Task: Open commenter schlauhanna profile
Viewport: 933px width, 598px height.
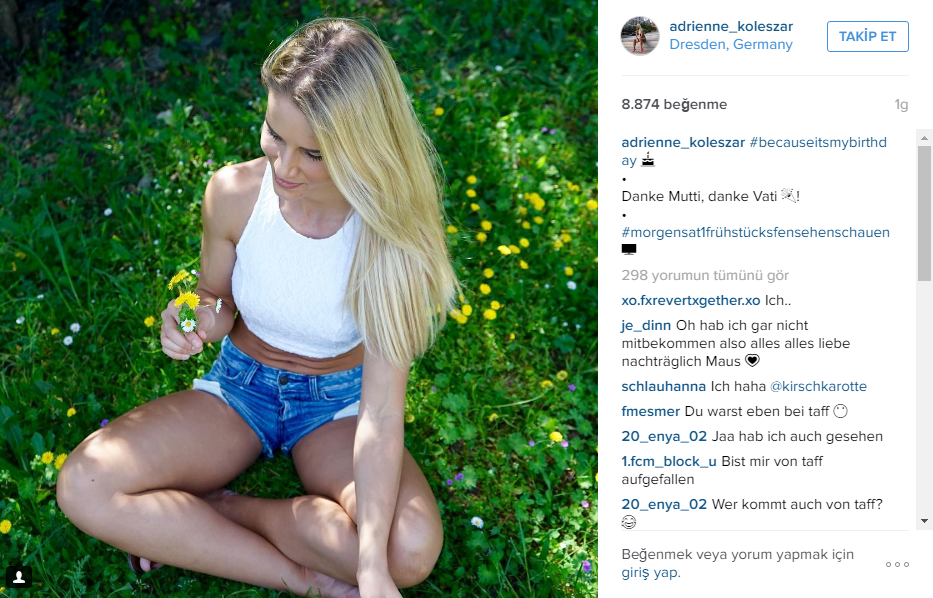Action: click(663, 386)
